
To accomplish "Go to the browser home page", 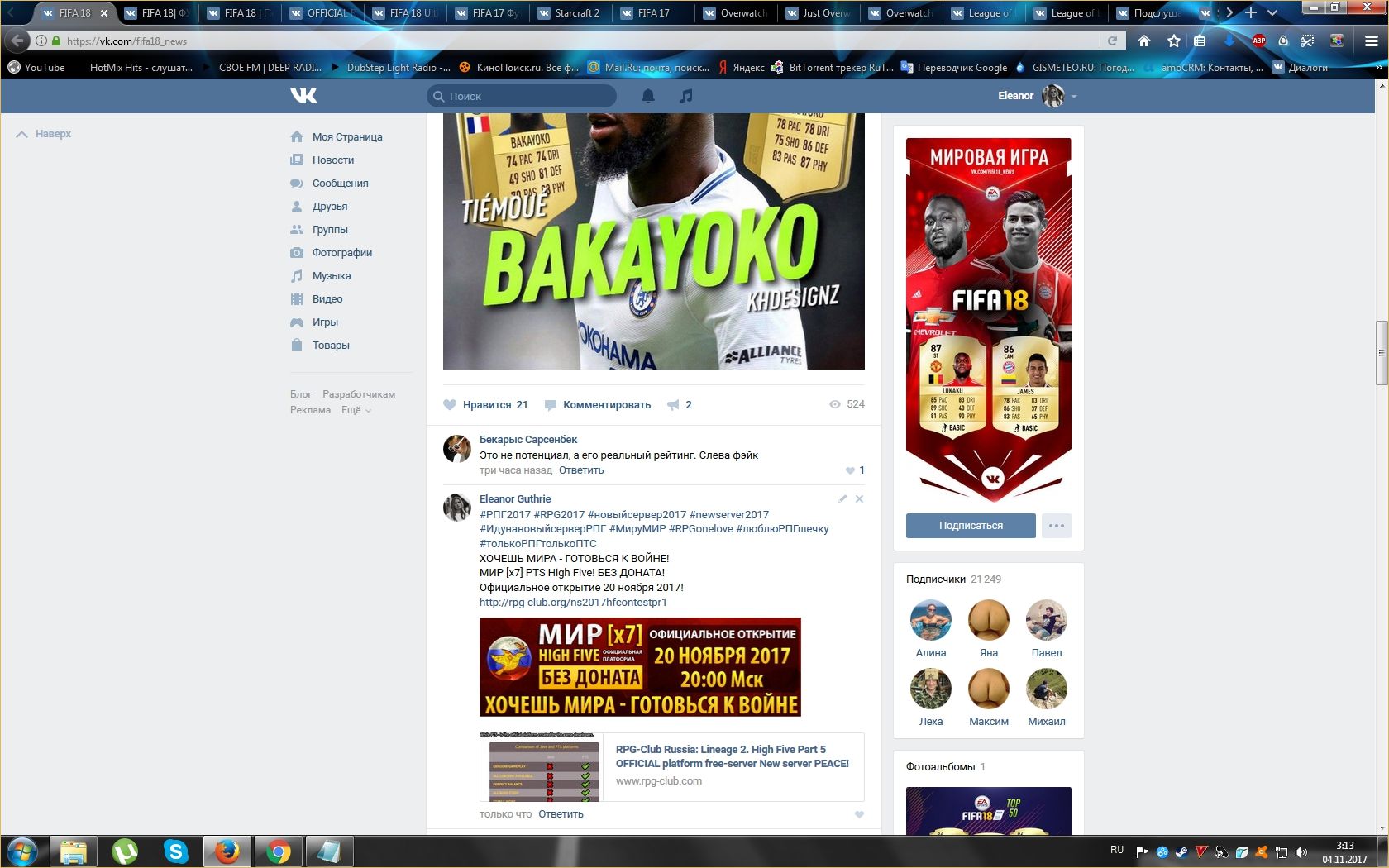I will pos(1144,41).
